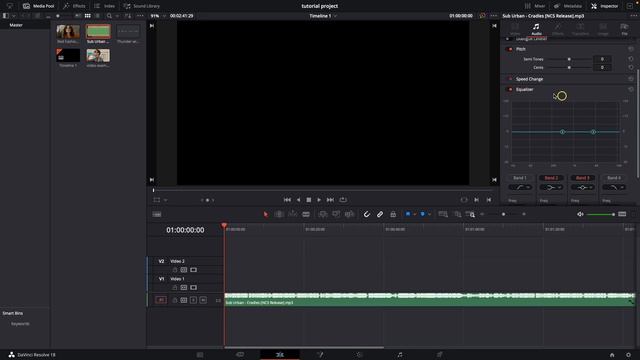Screen dimensions: 640x360
Task: Adjust the timeline zoom slider
Action: pyautogui.click(x=503, y=214)
